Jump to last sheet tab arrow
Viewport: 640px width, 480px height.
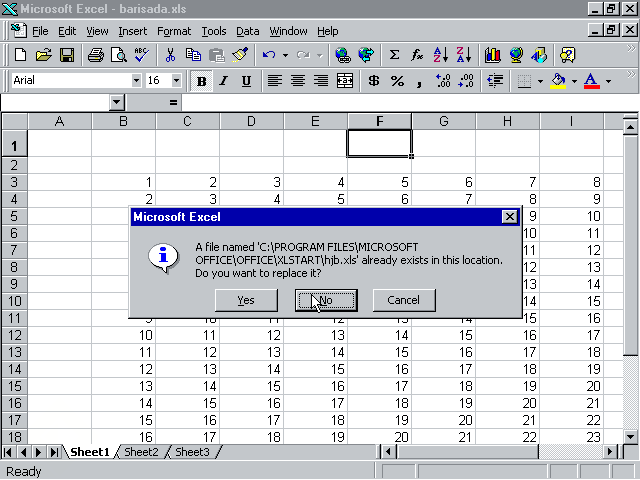coord(53,452)
